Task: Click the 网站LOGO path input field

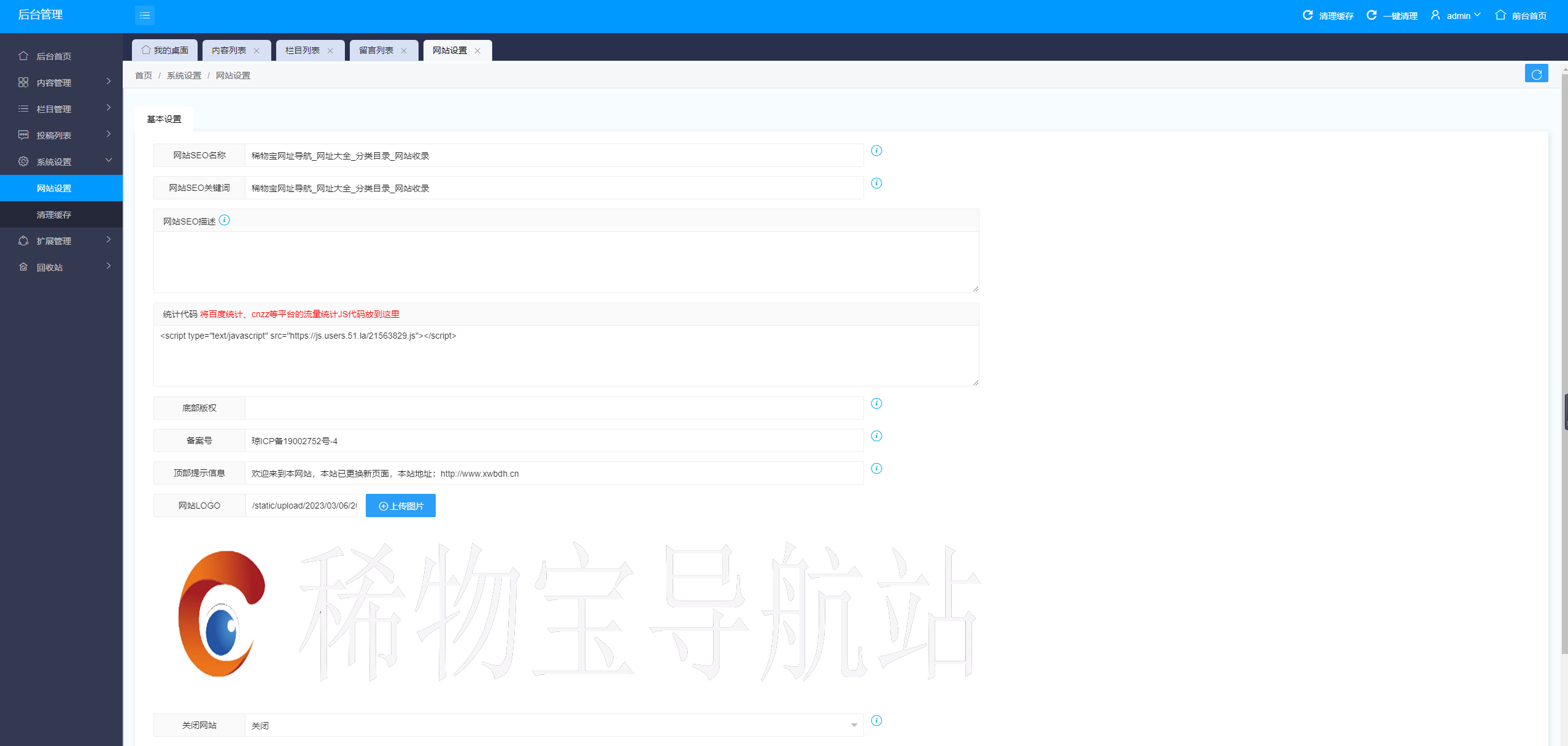Action: click(x=301, y=506)
